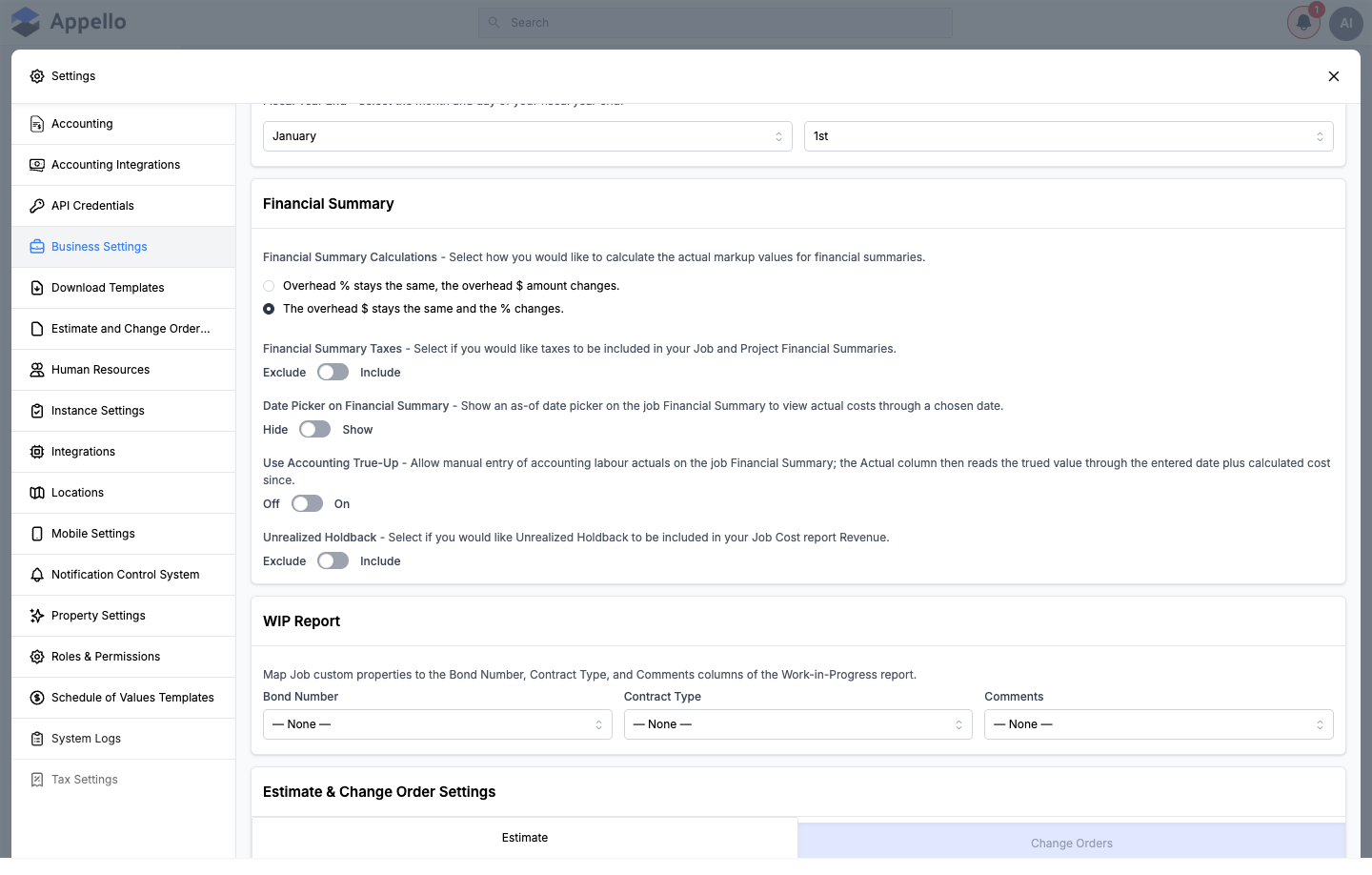
Task: Open System Logs settings page
Action: click(124, 739)
